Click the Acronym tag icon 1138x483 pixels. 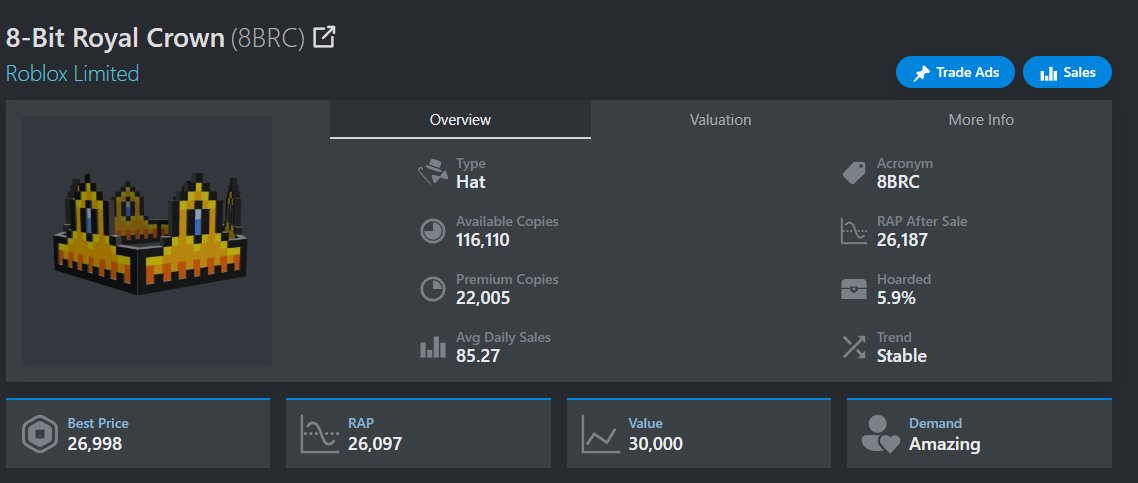pyautogui.click(x=853, y=173)
